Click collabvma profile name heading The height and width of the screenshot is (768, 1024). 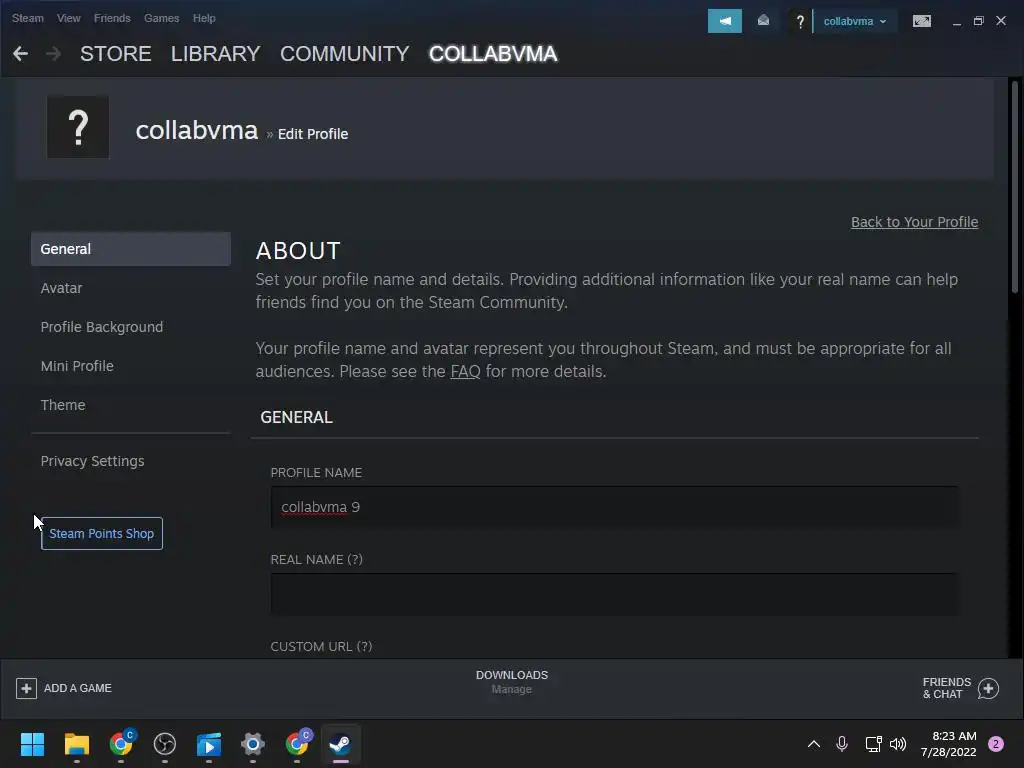(x=197, y=131)
